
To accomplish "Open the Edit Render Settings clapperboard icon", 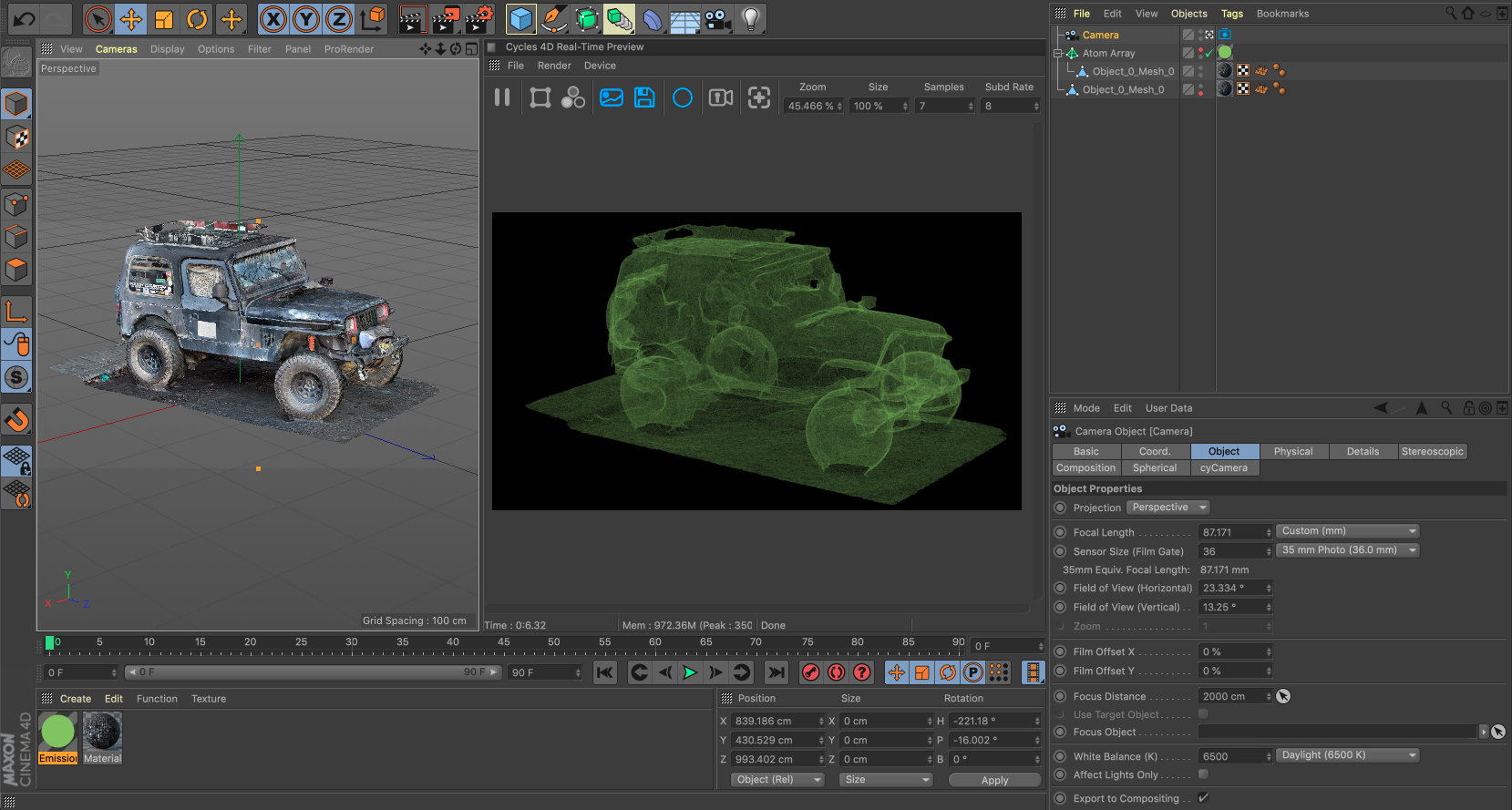I will pyautogui.click(x=478, y=19).
